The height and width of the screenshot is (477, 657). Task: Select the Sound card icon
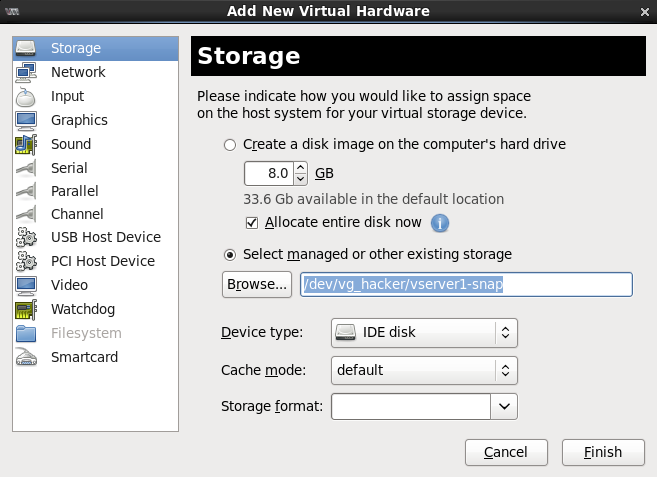[x=26, y=144]
